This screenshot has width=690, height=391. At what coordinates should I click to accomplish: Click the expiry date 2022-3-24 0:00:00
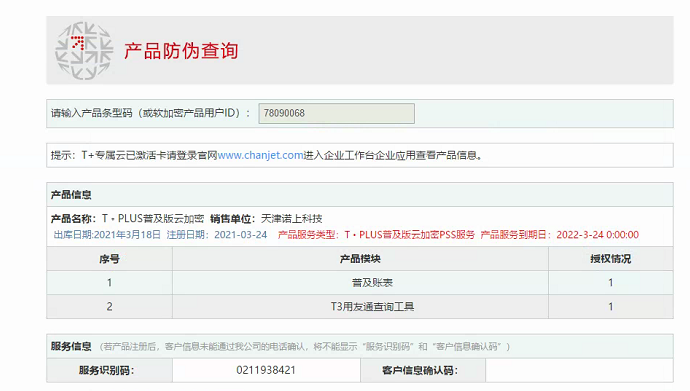[x=597, y=235]
